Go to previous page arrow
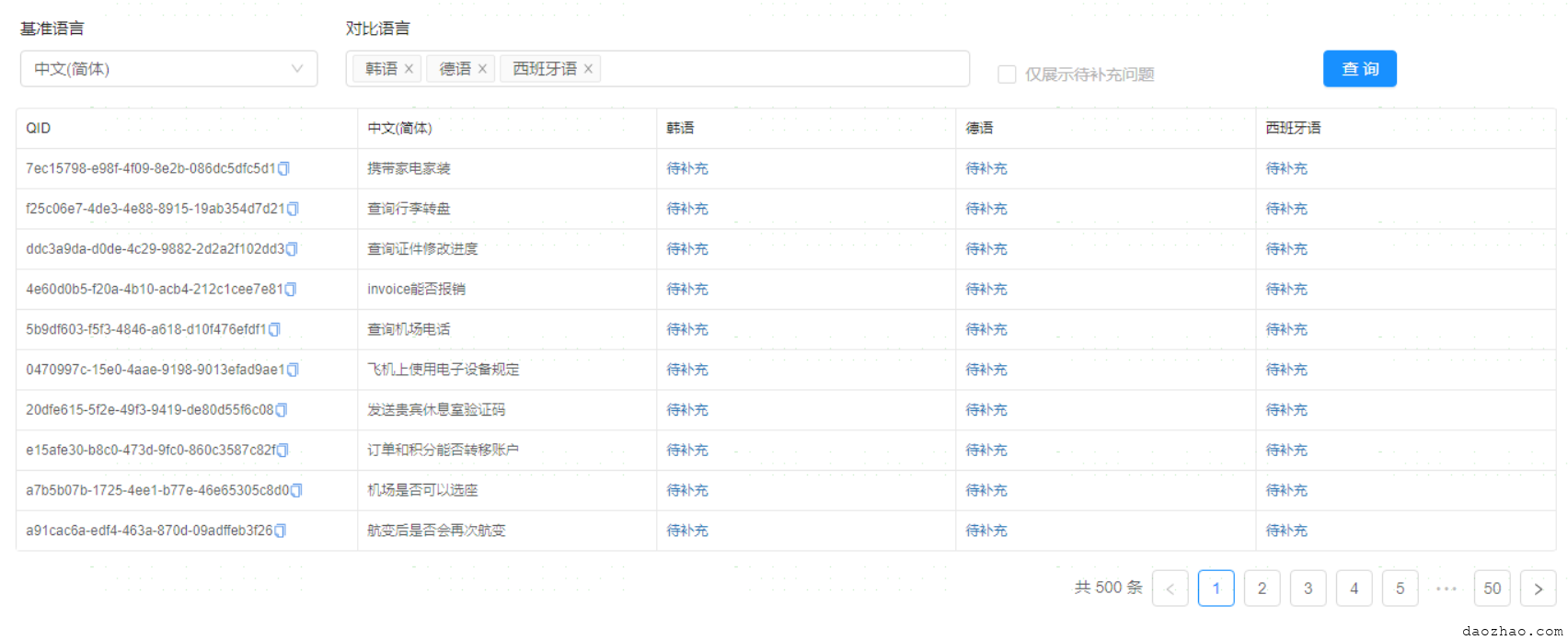The height and width of the screenshot is (640, 1568). pyautogui.click(x=1170, y=589)
